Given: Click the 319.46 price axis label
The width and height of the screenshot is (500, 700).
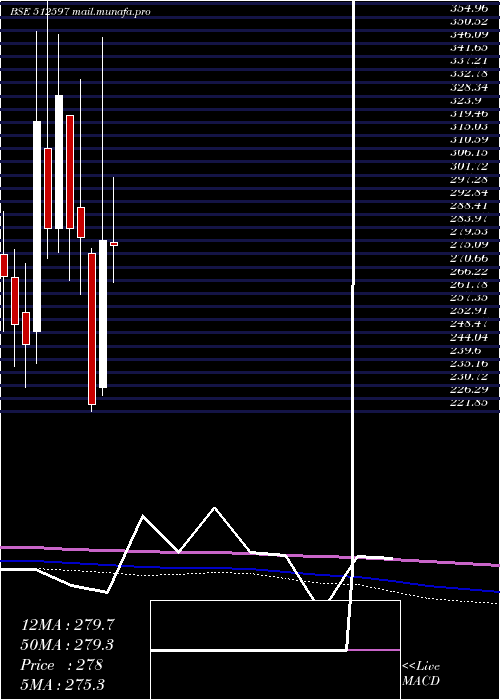Looking at the screenshot, I should 469,113.
